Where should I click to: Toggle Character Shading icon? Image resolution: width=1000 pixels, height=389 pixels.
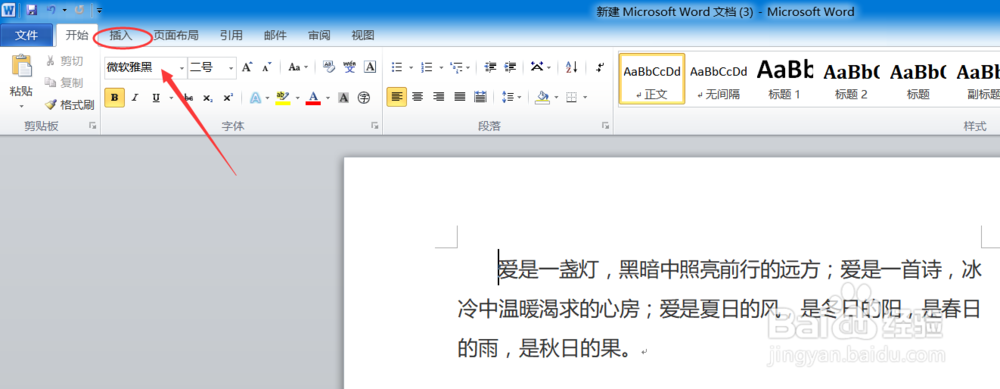(x=343, y=98)
